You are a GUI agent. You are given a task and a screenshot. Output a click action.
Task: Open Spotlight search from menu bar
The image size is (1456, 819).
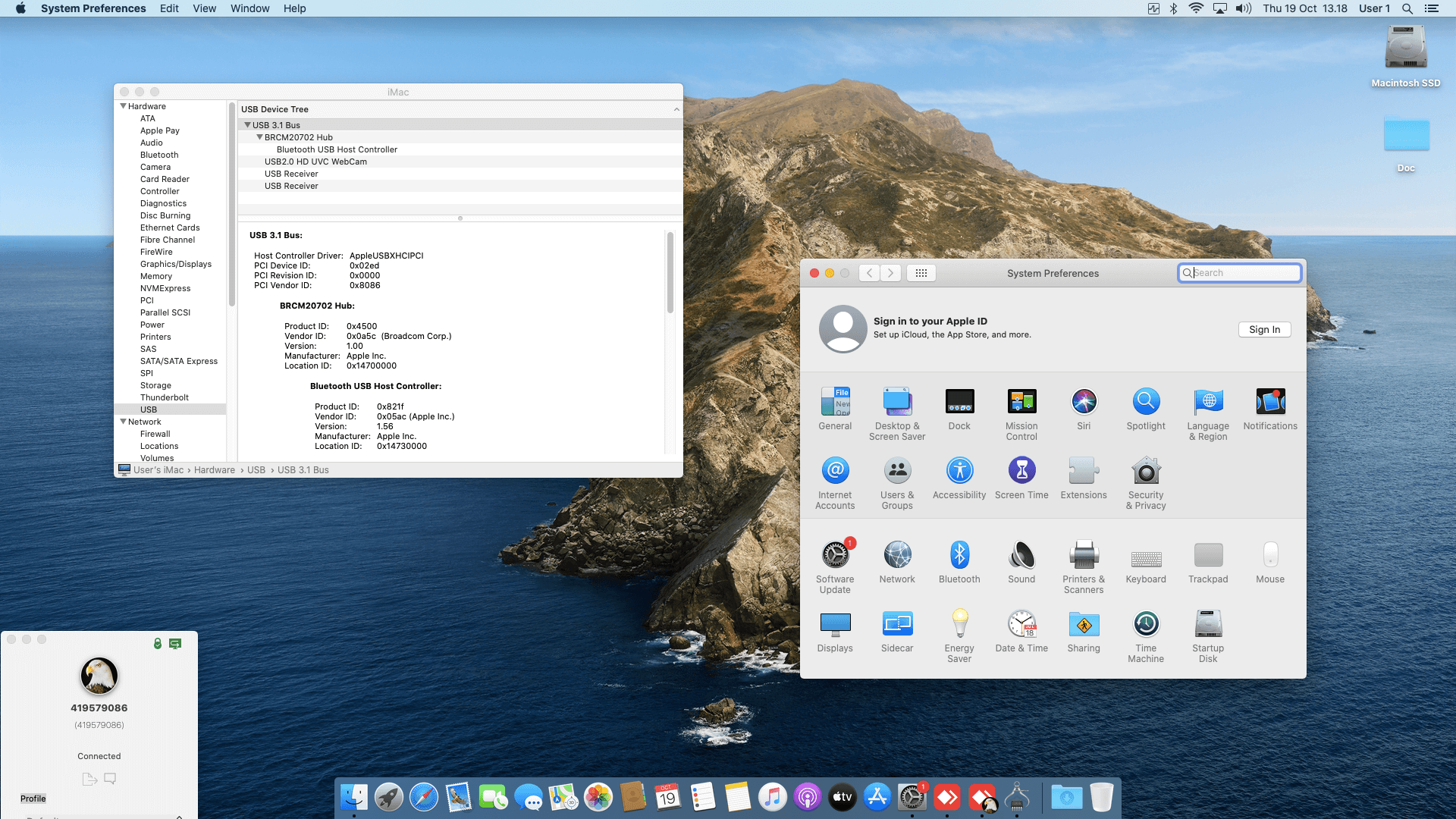point(1407,8)
